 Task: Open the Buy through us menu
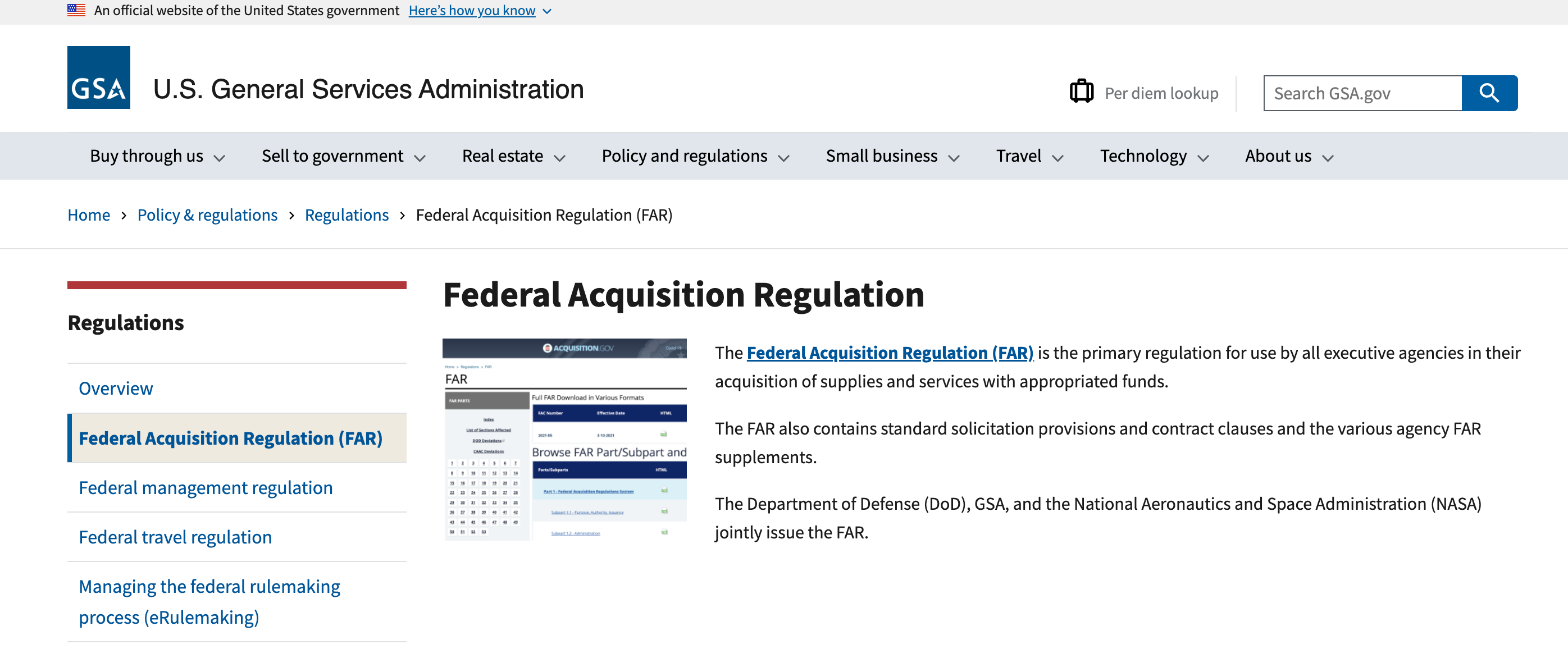(157, 157)
